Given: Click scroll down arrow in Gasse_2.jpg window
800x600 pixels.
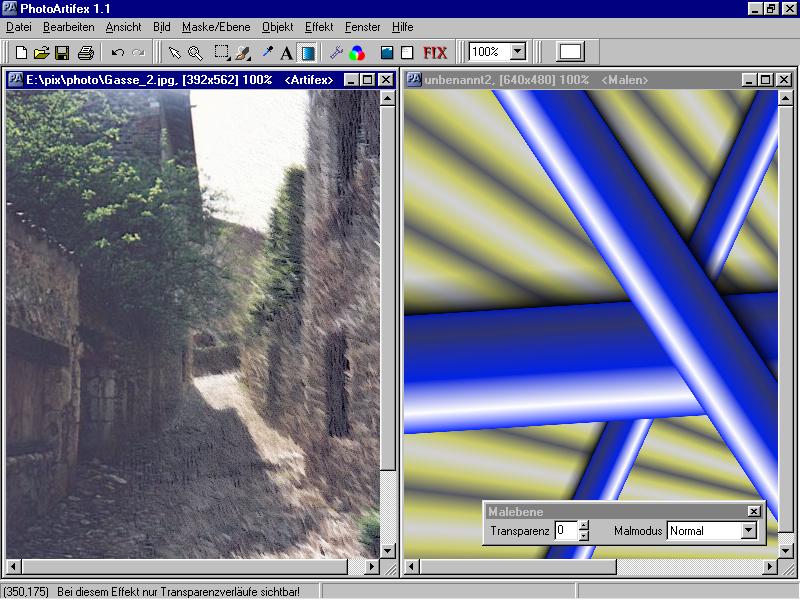Looking at the screenshot, I should point(388,551).
